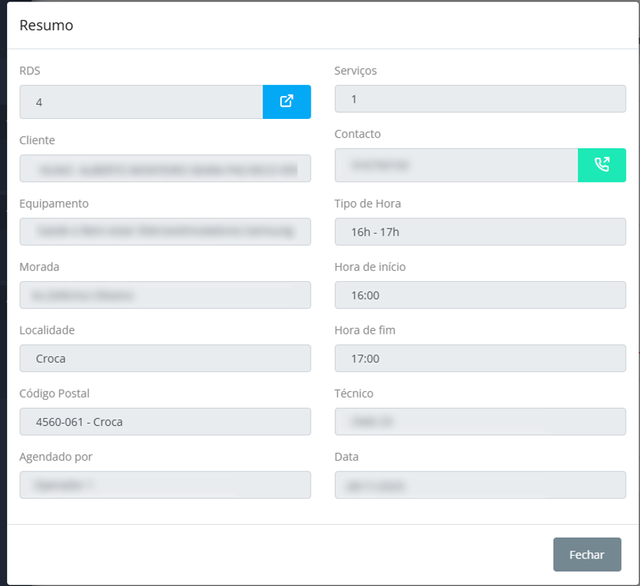The width and height of the screenshot is (640, 586).
Task: Select the Equipamento field
Action: tap(165, 231)
